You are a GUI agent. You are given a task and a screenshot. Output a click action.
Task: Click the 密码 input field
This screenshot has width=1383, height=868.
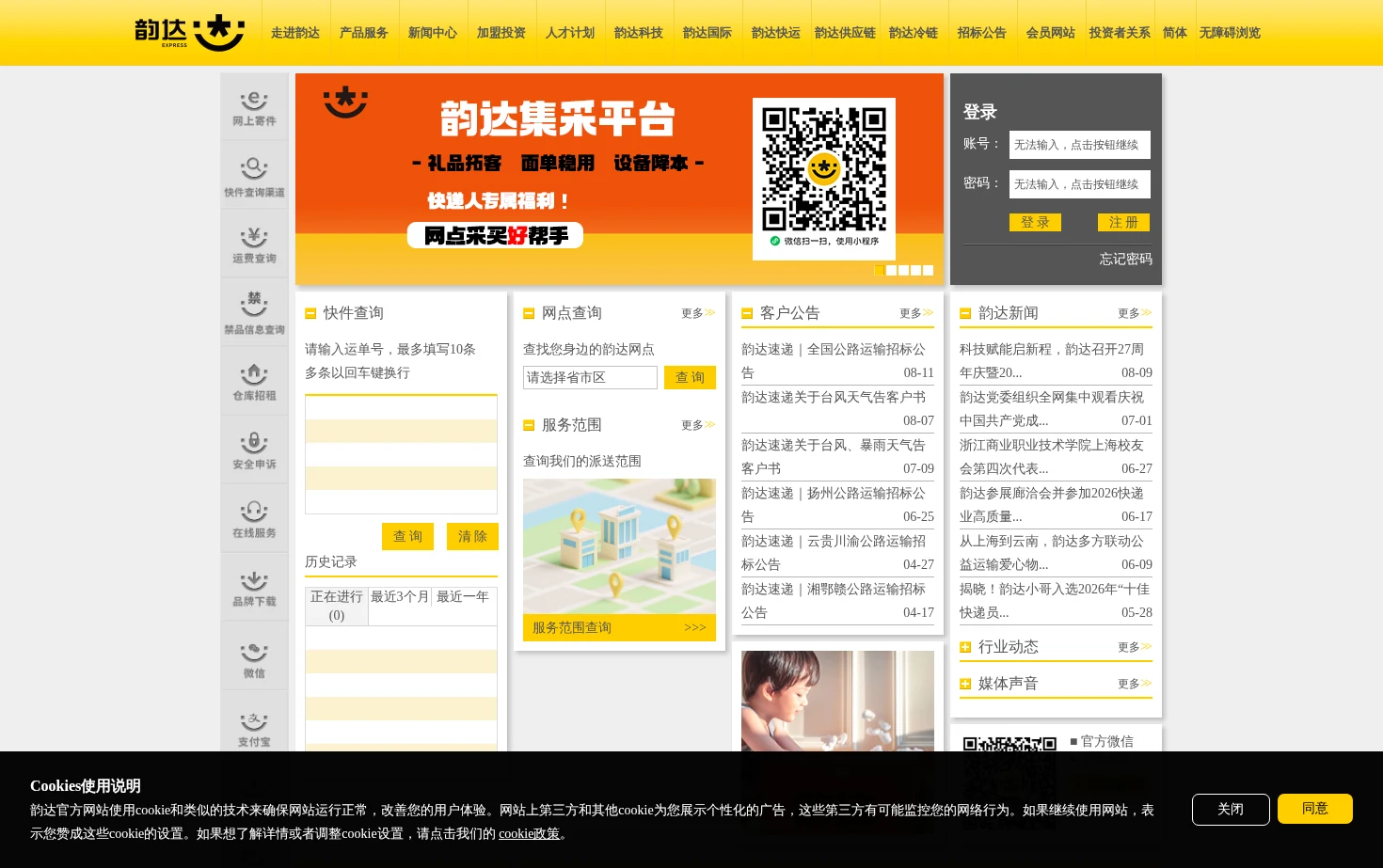coord(1080,184)
